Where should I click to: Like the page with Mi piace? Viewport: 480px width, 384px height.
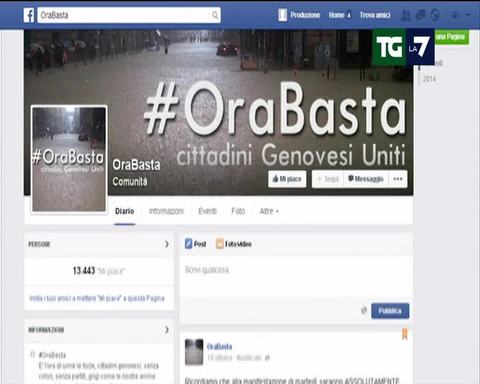[x=287, y=179]
